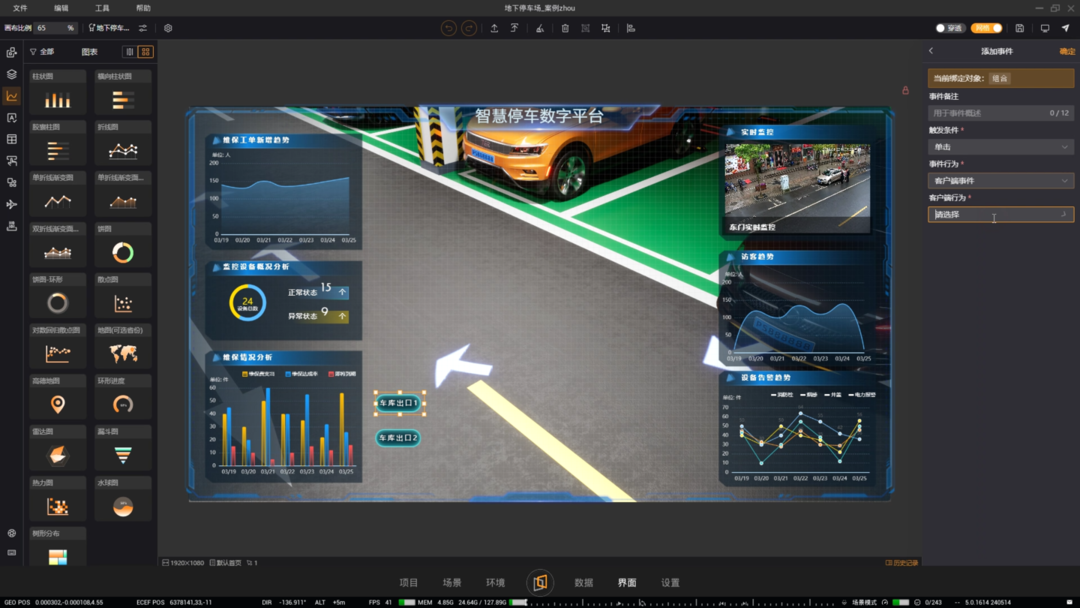The width and height of the screenshot is (1080, 608).
Task: Click the undo icon in the top toolbar
Action: pos(448,28)
